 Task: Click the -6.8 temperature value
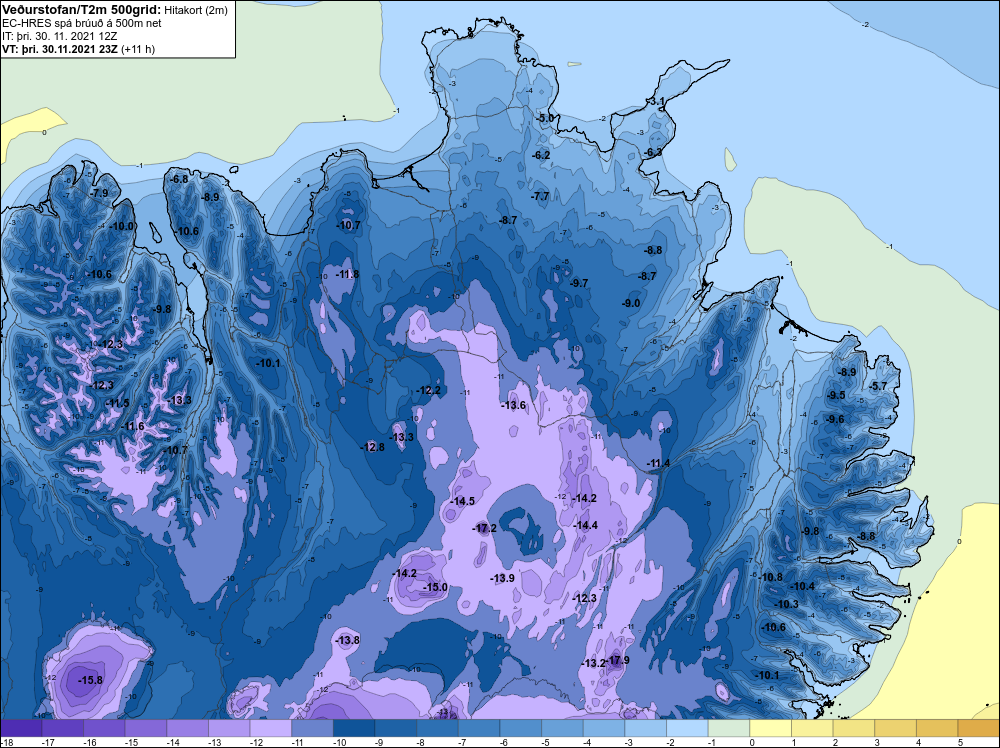180,179
